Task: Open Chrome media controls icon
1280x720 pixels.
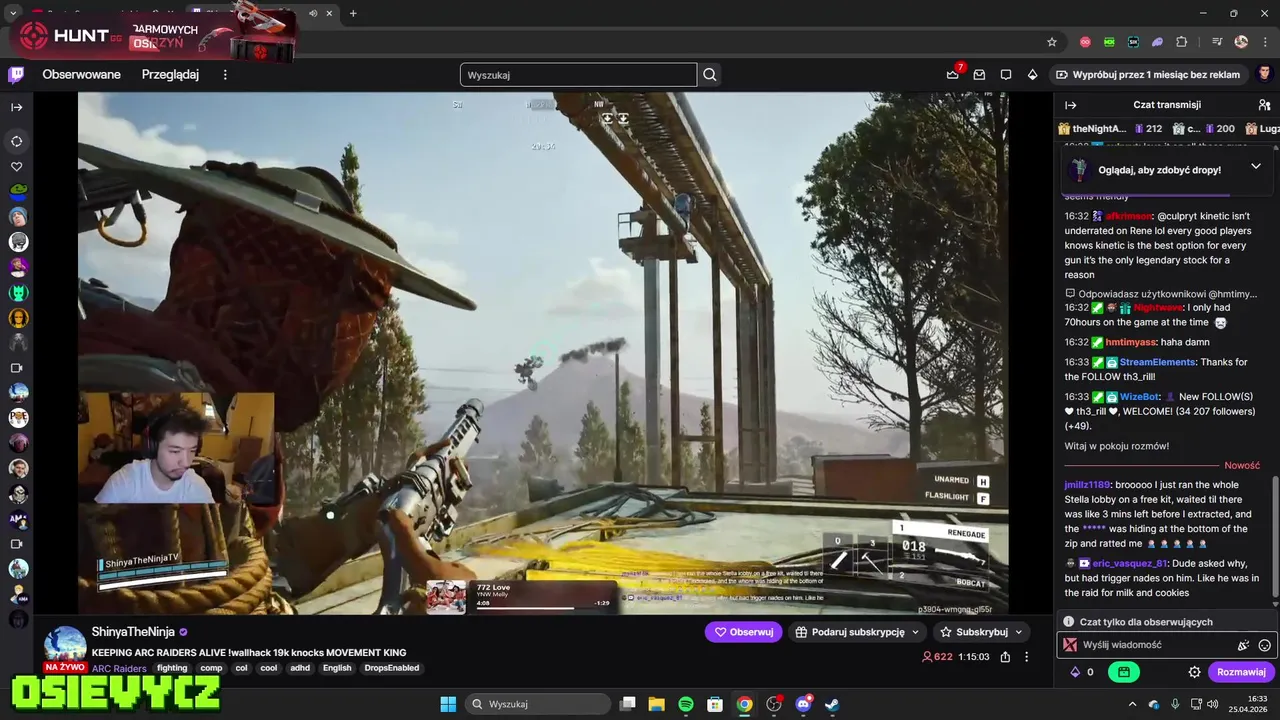Action: (x=1217, y=42)
